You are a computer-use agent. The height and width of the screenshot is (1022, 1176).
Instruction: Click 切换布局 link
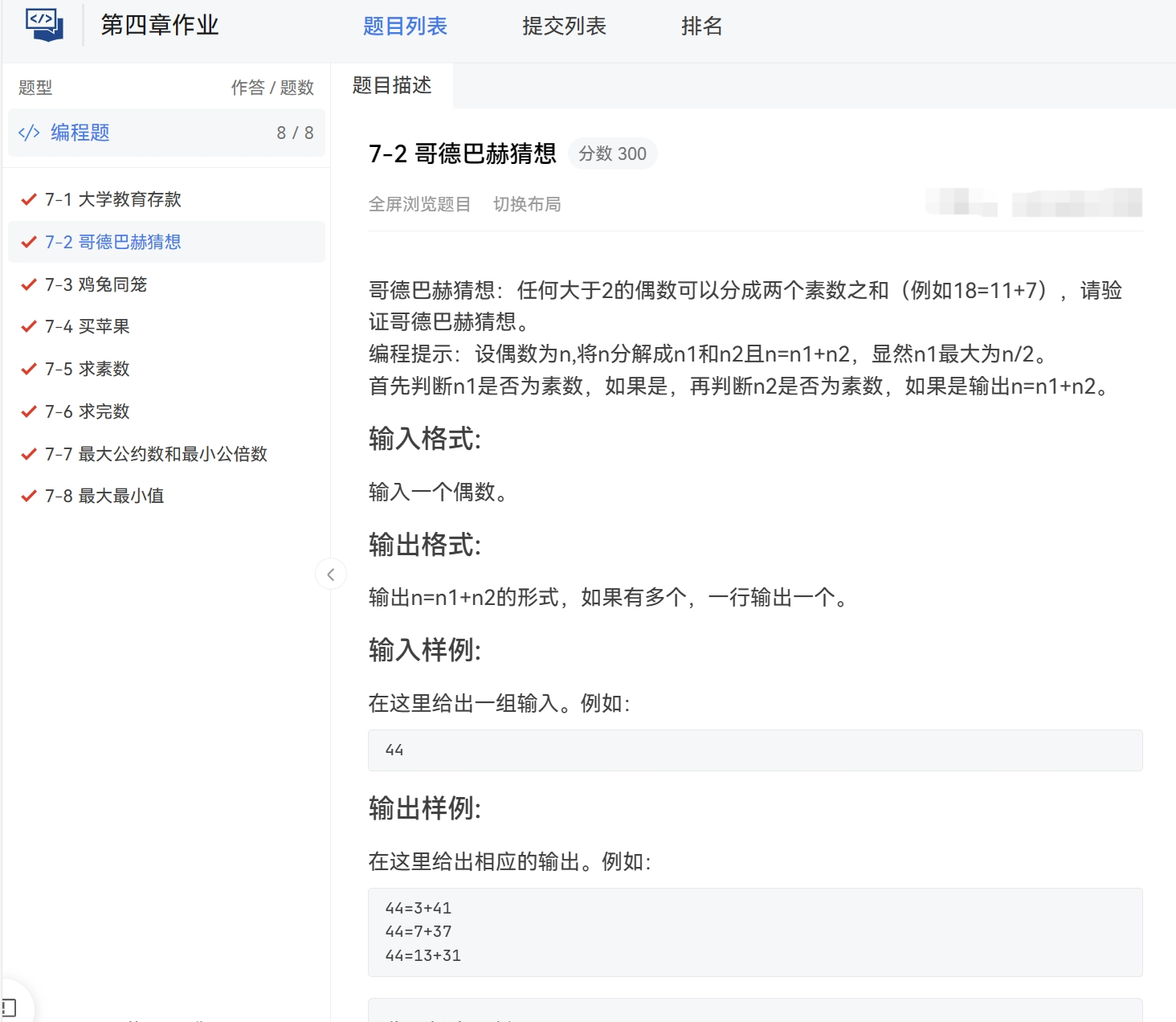pos(527,204)
